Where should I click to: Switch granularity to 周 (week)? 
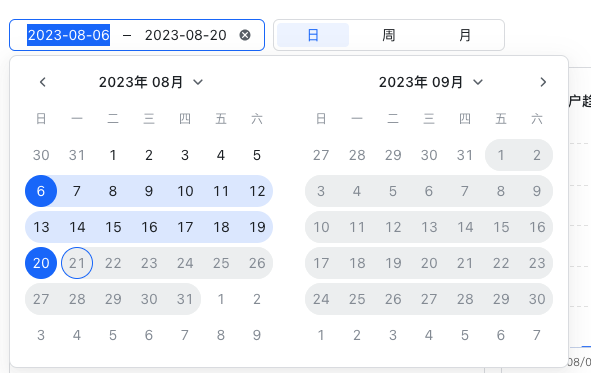click(x=389, y=35)
